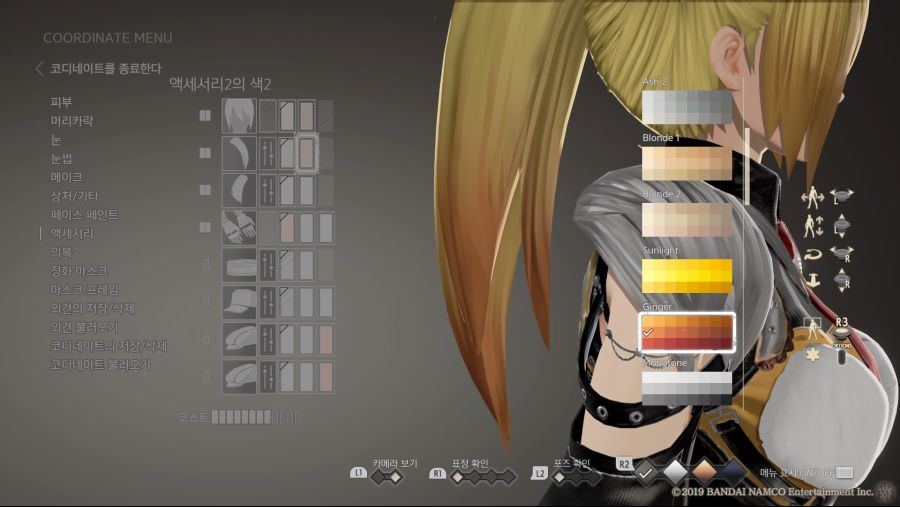Toggle the 메뉴 표시 ON/OFF control
Viewport: 900px width, 507px height.
click(x=845, y=472)
